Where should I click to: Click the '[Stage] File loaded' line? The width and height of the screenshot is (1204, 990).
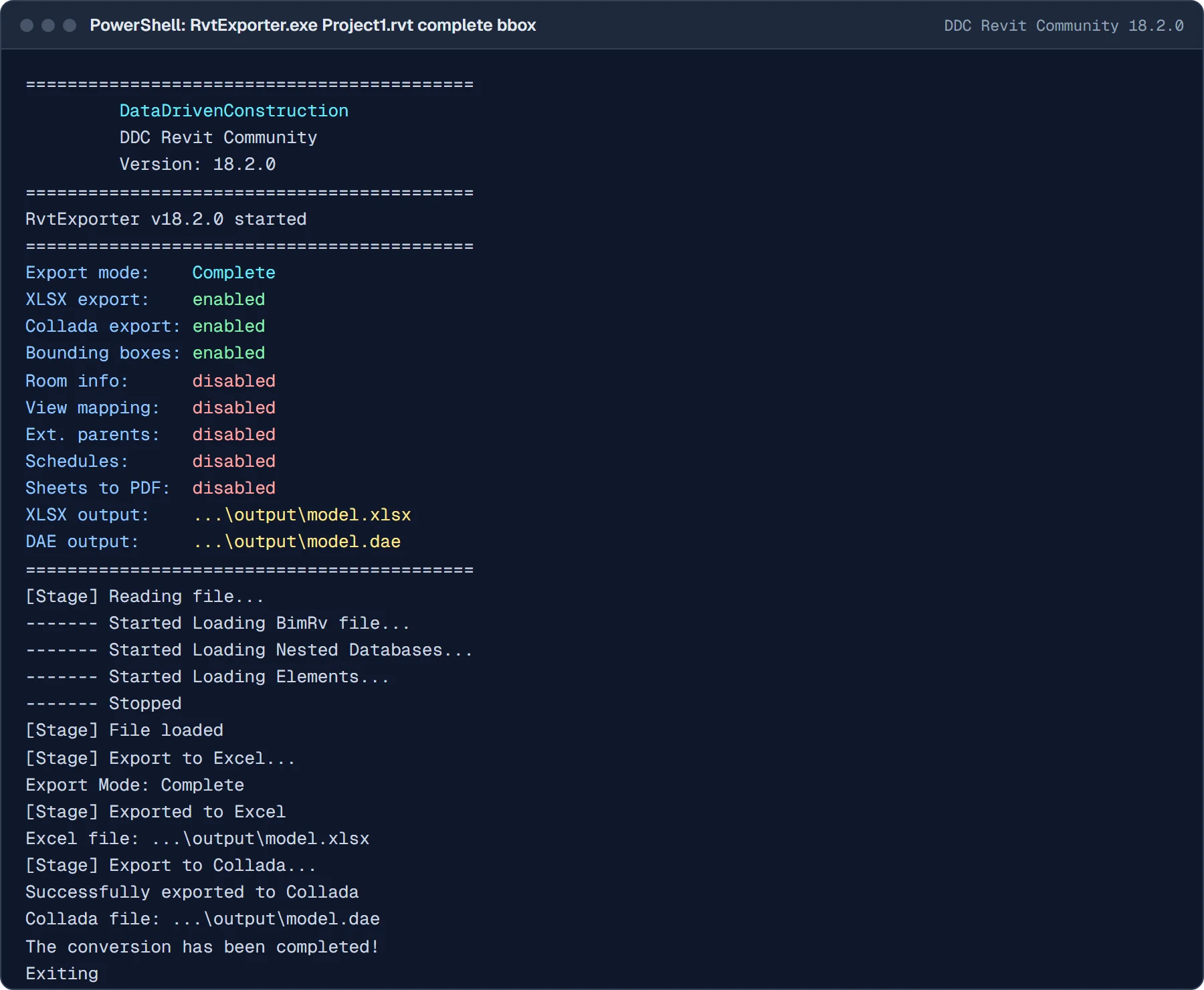[x=124, y=730]
